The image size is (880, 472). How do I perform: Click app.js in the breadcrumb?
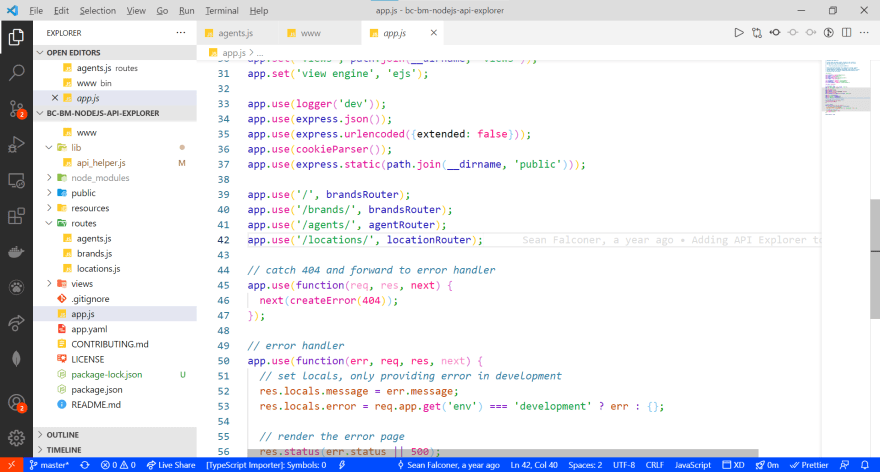233,52
